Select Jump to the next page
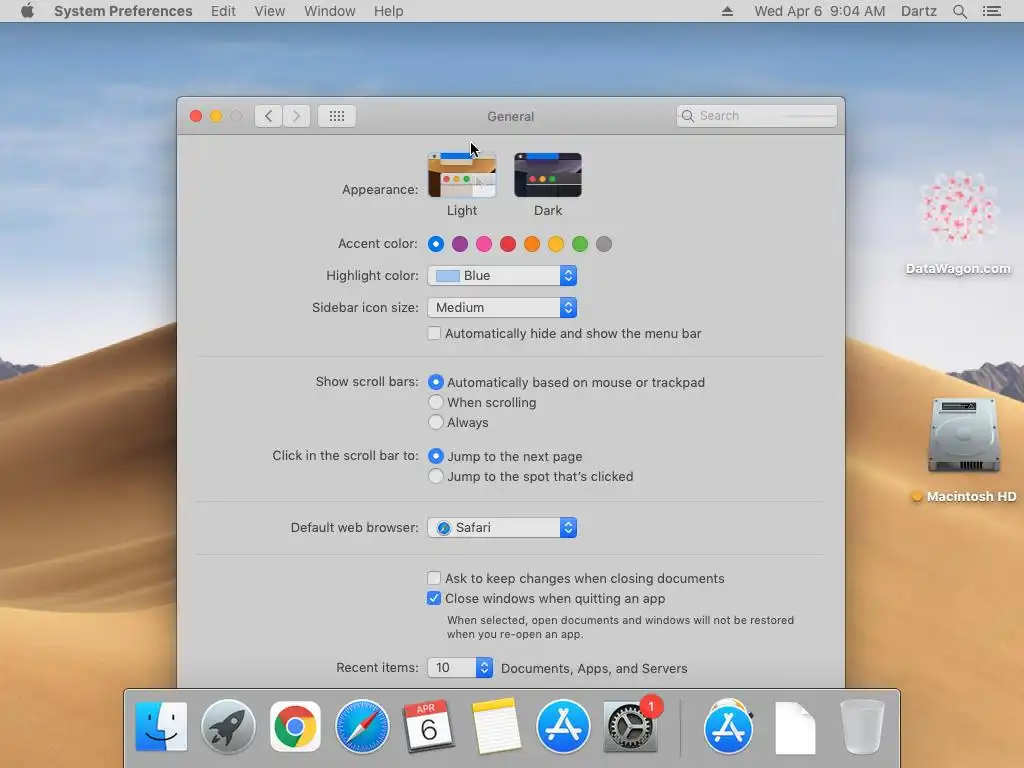The image size is (1024, 768). coord(436,456)
